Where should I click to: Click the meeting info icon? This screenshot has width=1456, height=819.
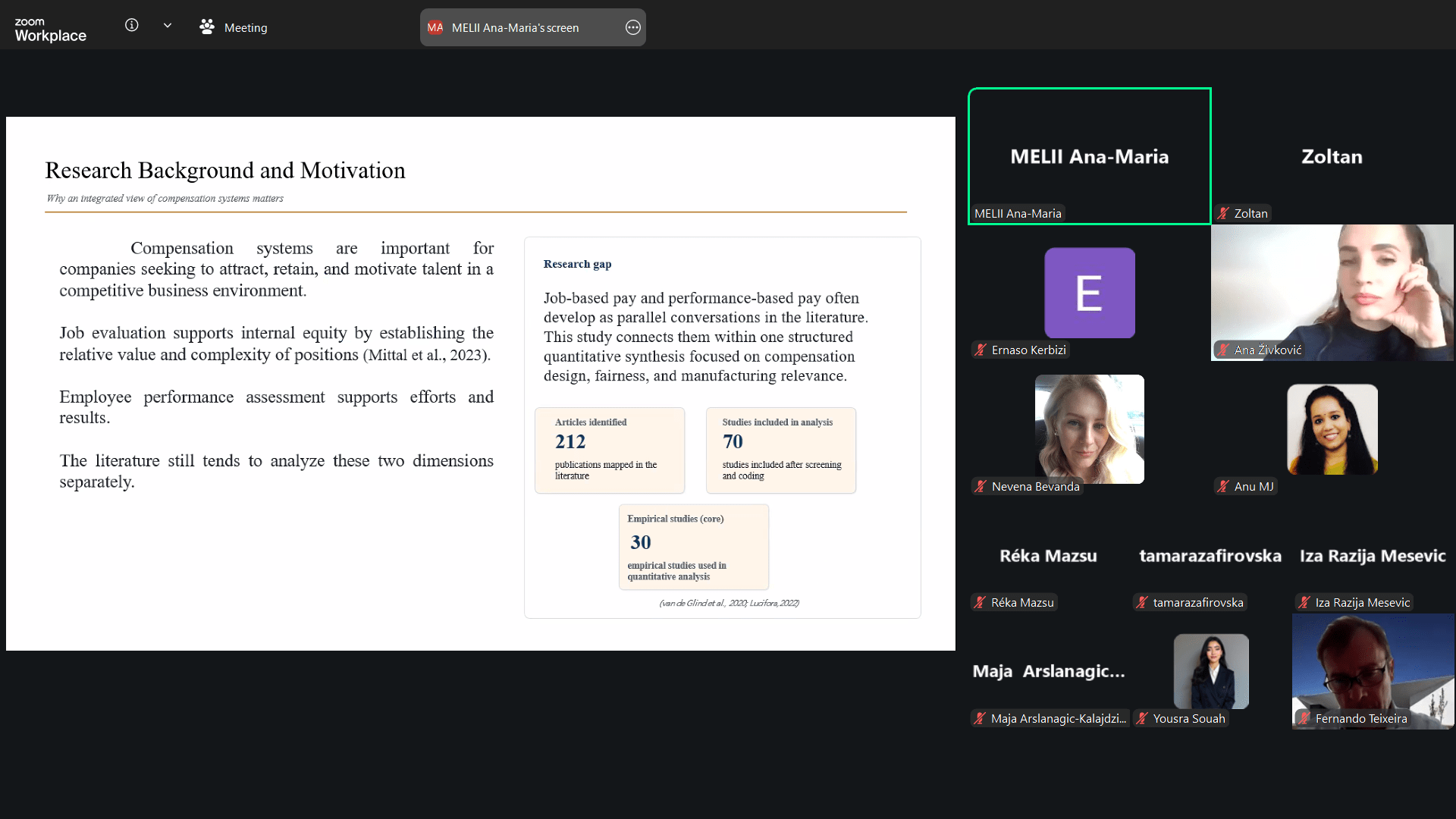coord(132,26)
